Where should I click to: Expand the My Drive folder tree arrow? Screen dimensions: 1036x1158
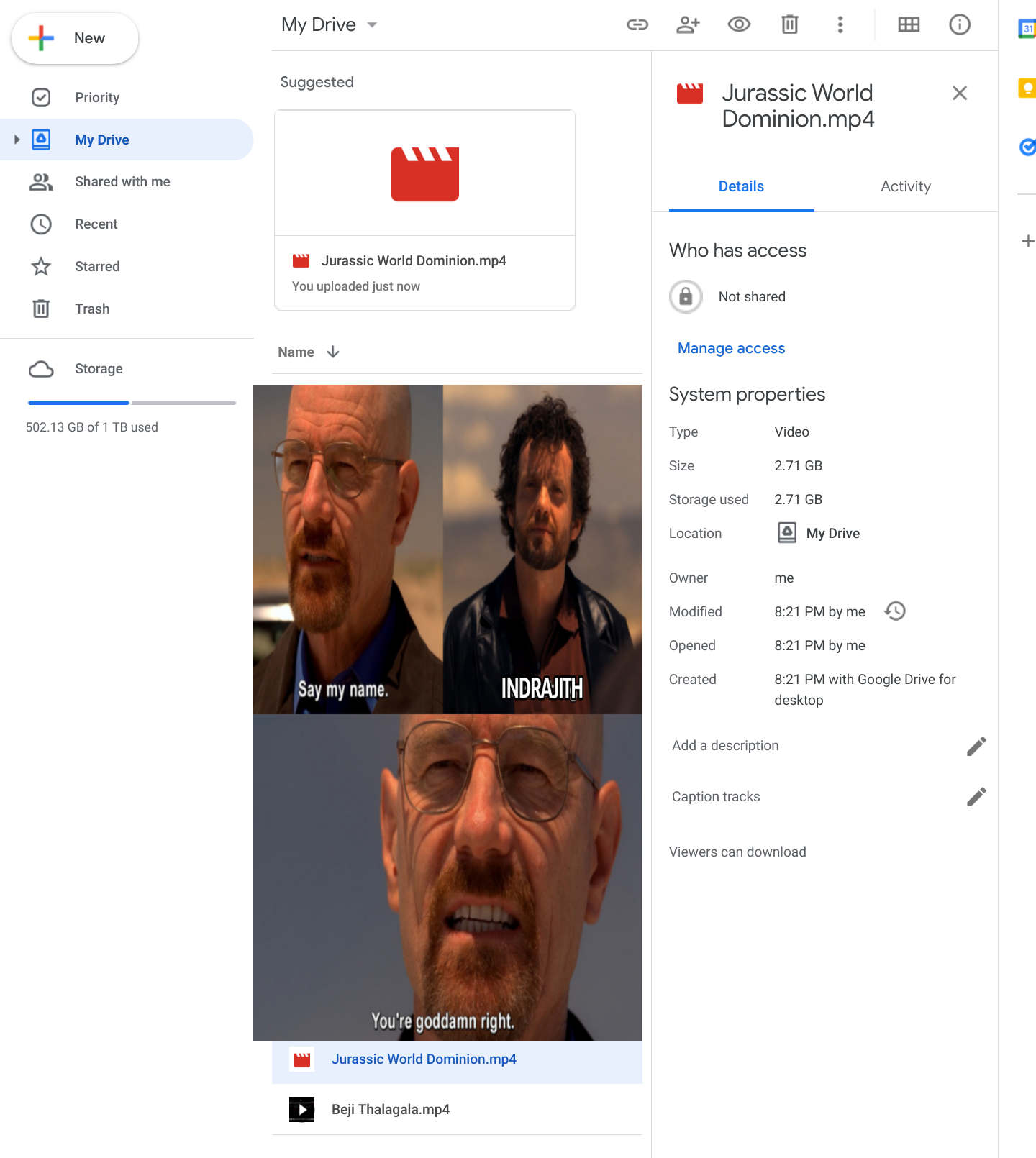coord(17,140)
